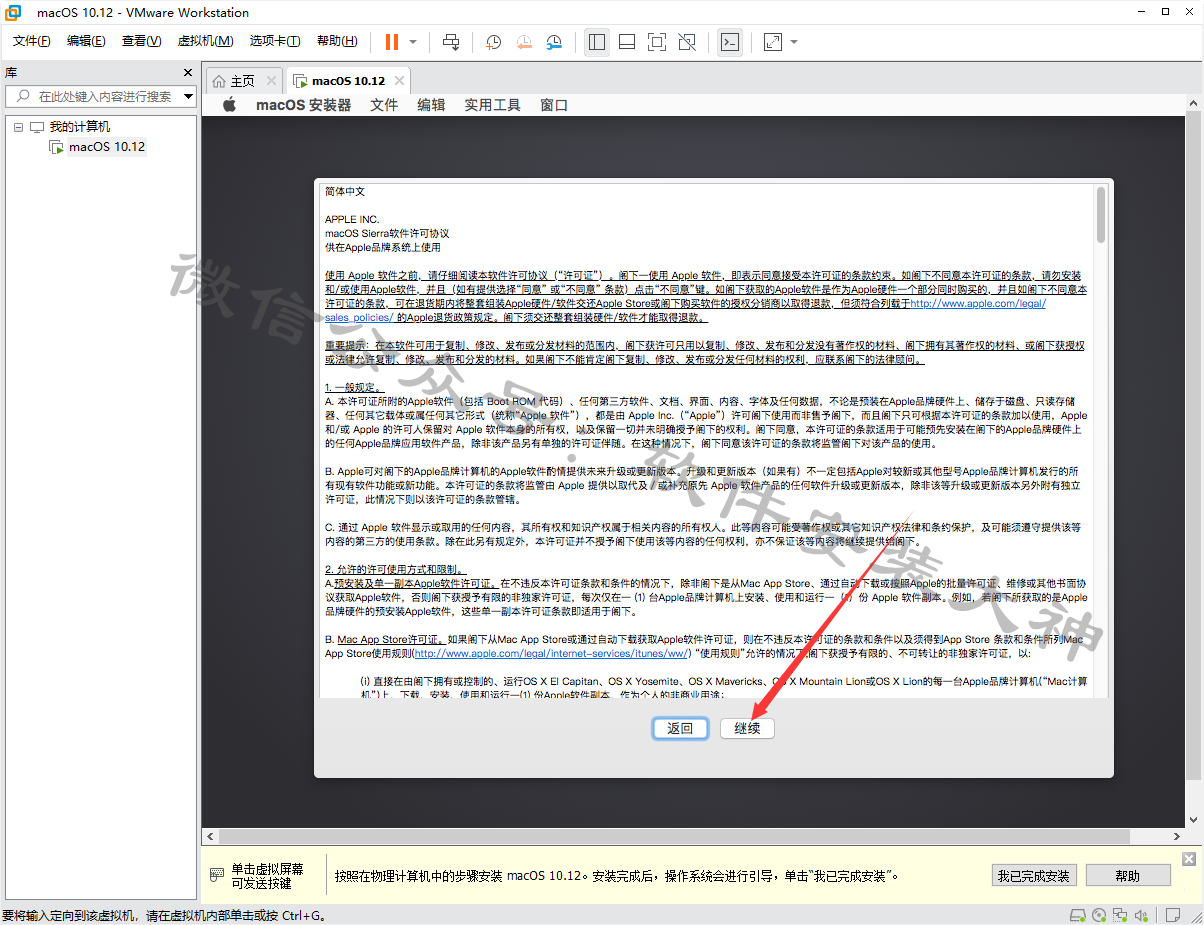Select 我的计算机 in the library tree
Image resolution: width=1204 pixels, height=925 pixels.
coord(80,127)
